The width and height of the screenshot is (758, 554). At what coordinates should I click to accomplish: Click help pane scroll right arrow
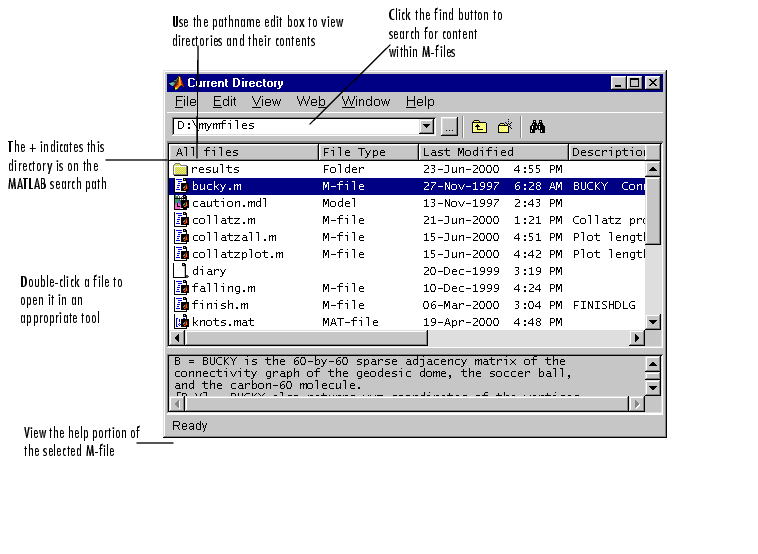point(637,404)
